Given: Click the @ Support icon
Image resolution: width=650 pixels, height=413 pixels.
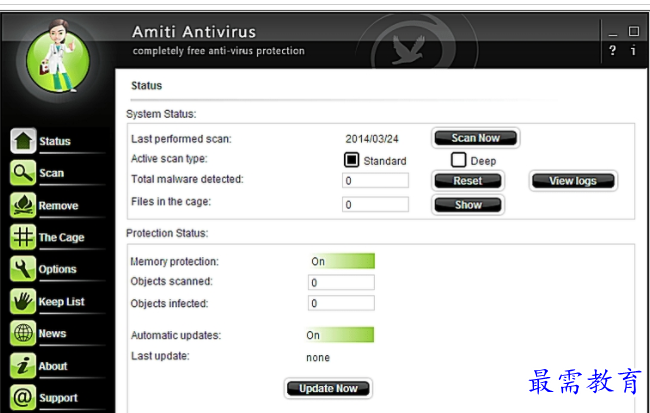Looking at the screenshot, I should [23, 397].
